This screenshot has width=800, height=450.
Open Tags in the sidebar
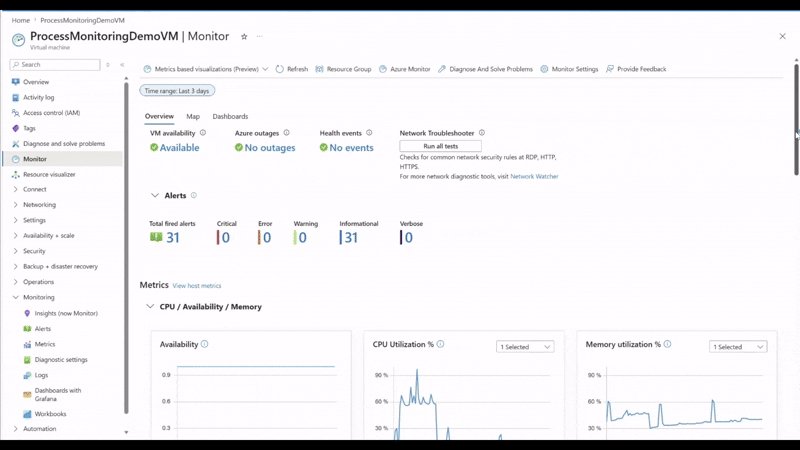pyautogui.click(x=29, y=128)
